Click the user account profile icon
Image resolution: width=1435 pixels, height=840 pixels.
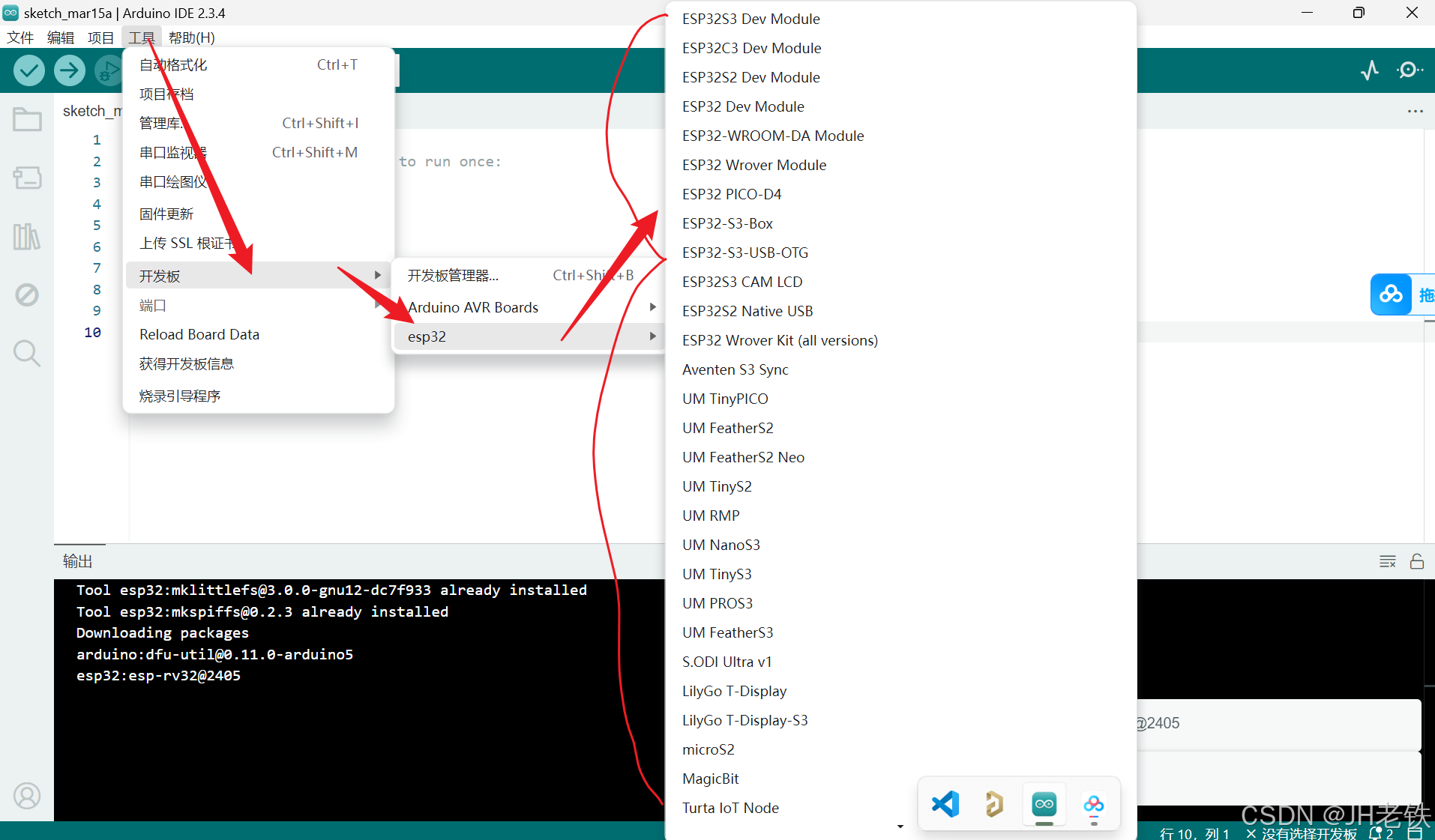coord(27,796)
